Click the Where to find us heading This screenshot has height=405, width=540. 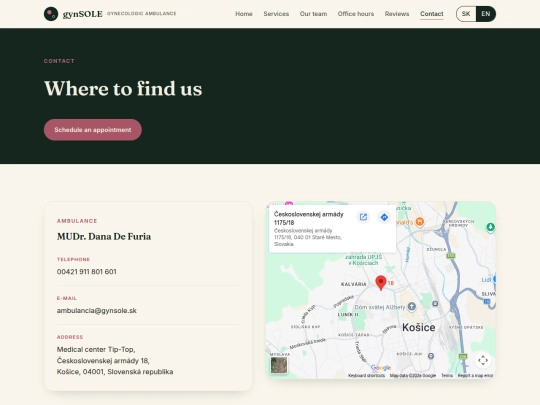coord(123,89)
